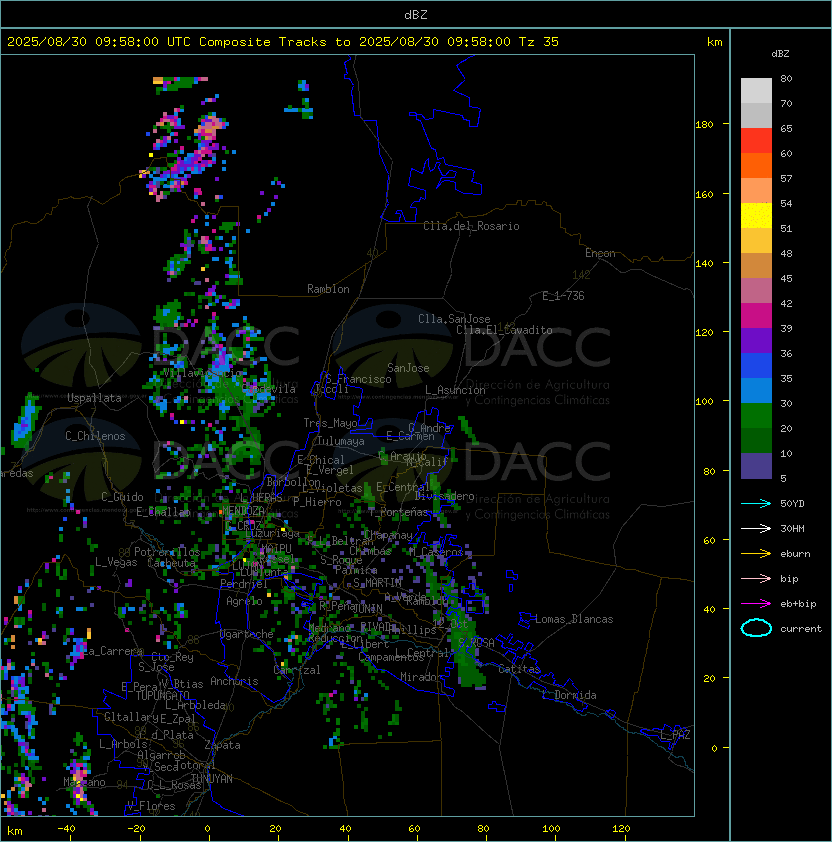Click the 'L_Dormida' place label
This screenshot has width=832, height=842.
pyautogui.click(x=569, y=695)
